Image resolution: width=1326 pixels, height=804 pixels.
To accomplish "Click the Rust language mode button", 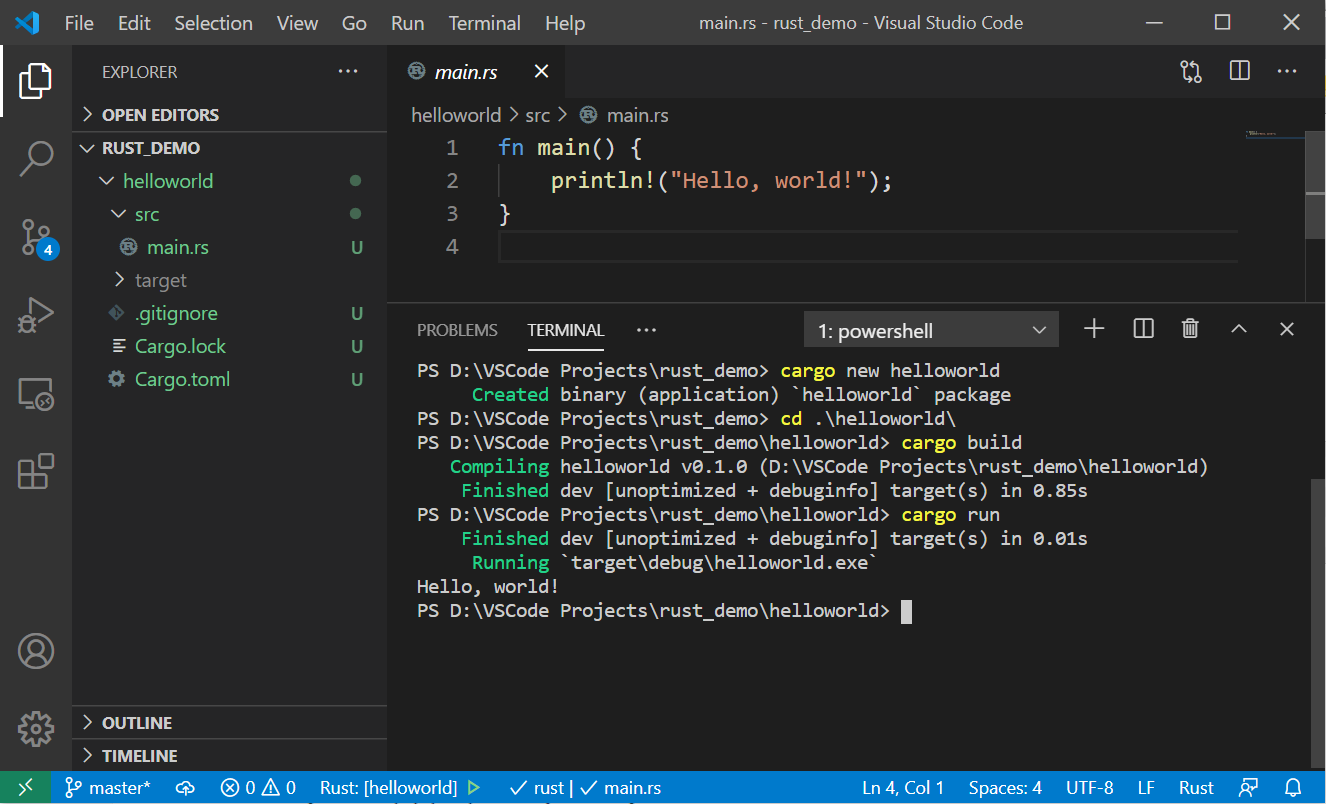I will click(1196, 788).
